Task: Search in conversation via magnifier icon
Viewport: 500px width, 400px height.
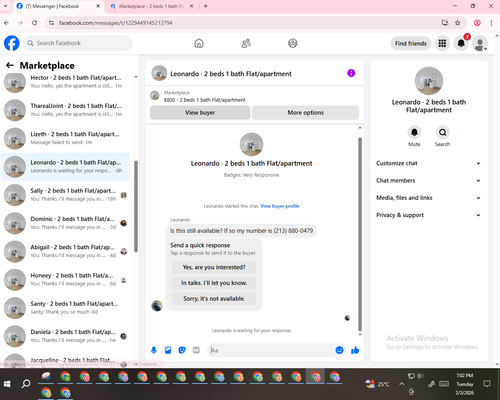Action: pos(442,132)
